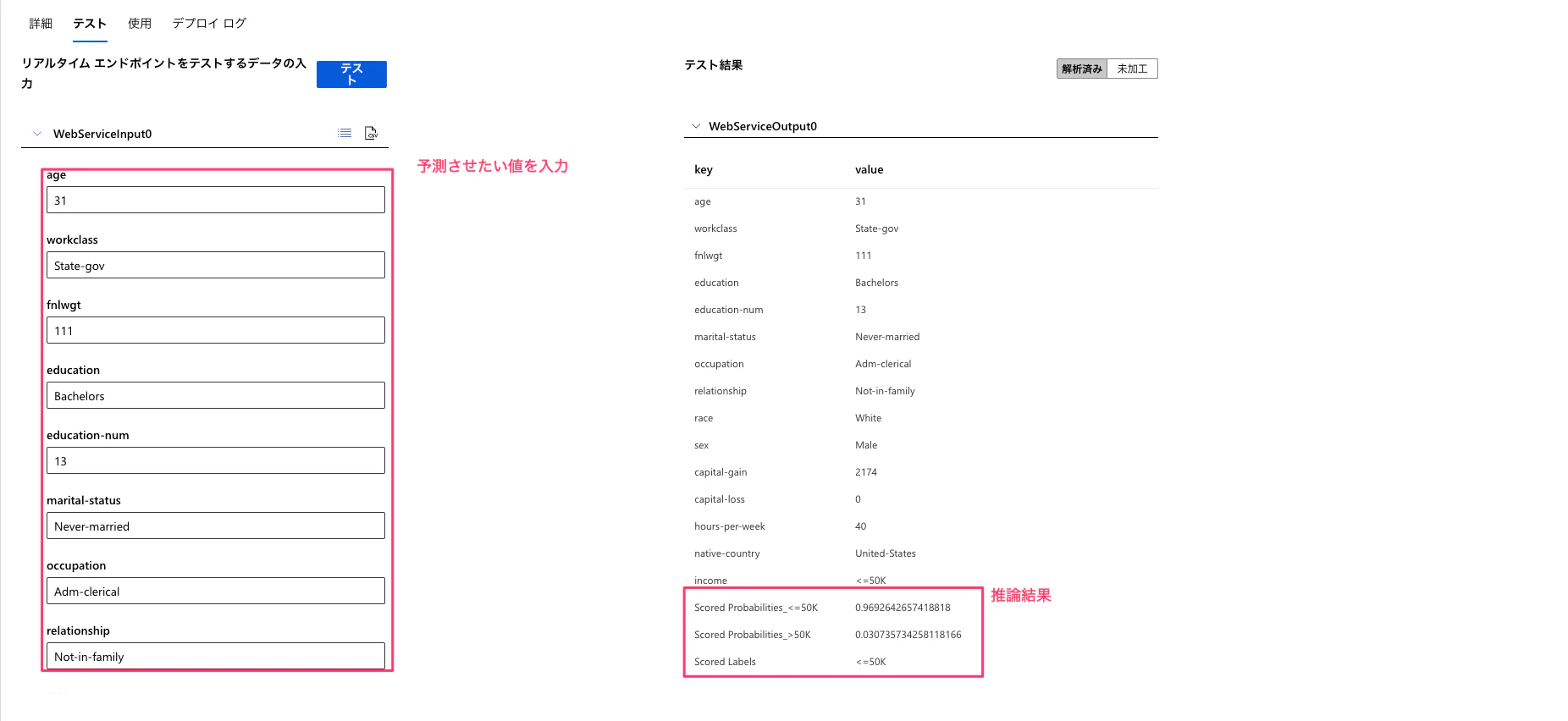The width and height of the screenshot is (1568, 721).
Task: Click the file preview icon beside WebServiceInput0
Action: (371, 133)
